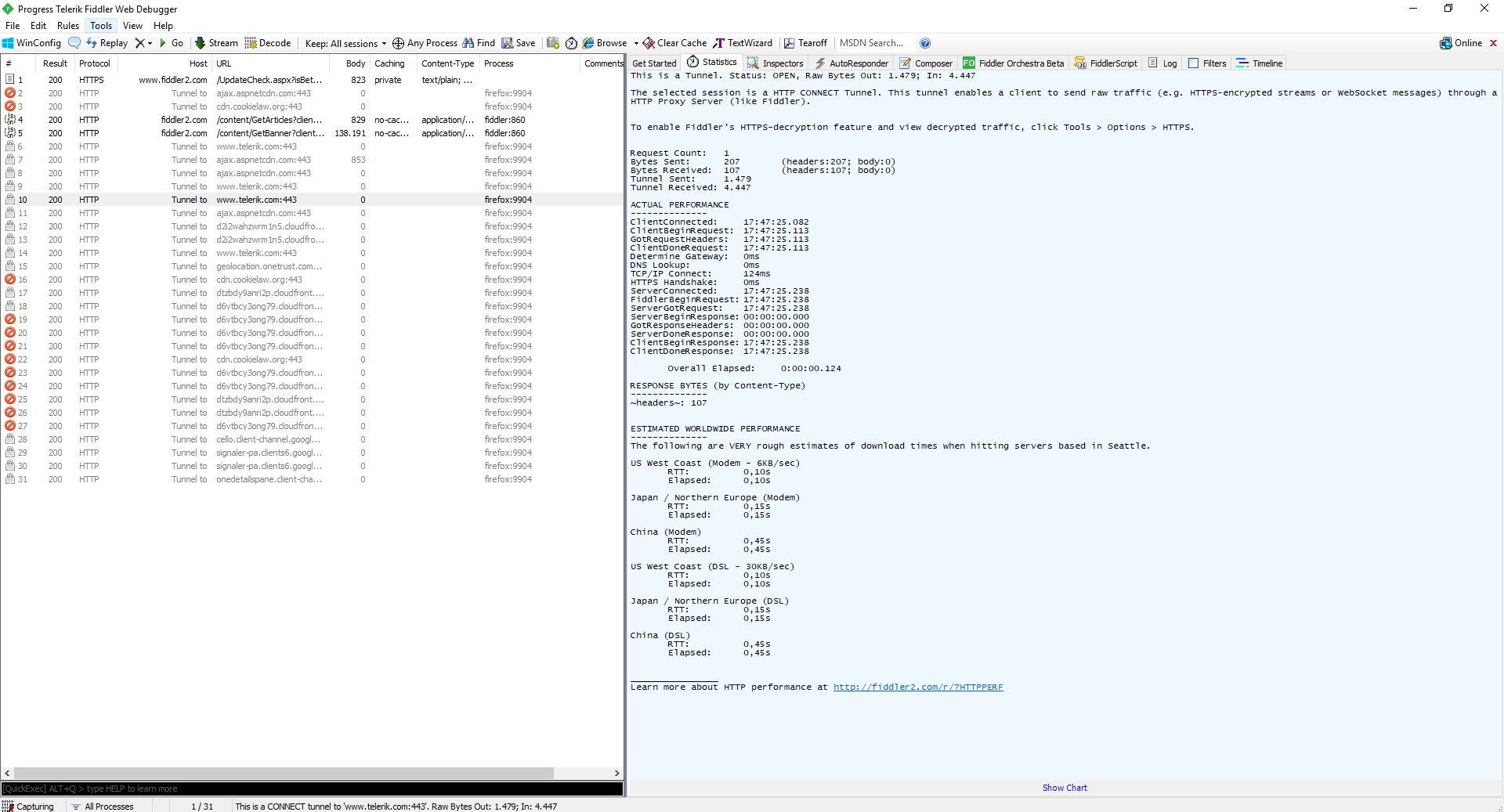Expand the Browse dropdown arrow
This screenshot has height=812, width=1504.
(635, 43)
